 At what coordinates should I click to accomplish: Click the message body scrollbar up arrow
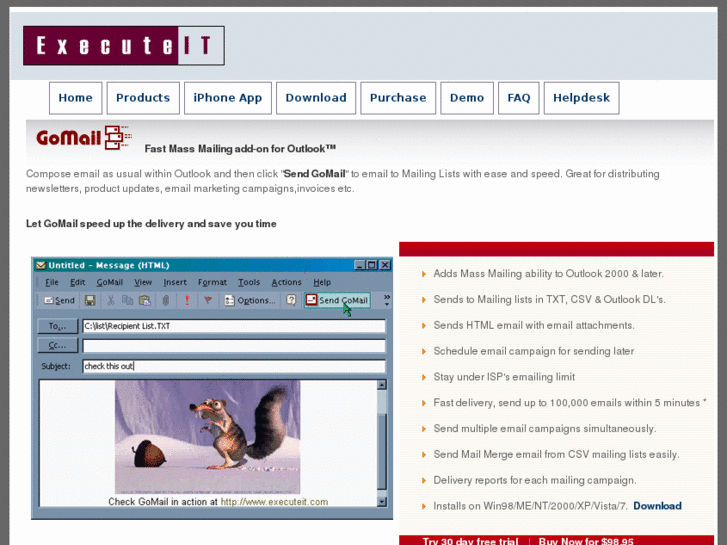[x=382, y=385]
